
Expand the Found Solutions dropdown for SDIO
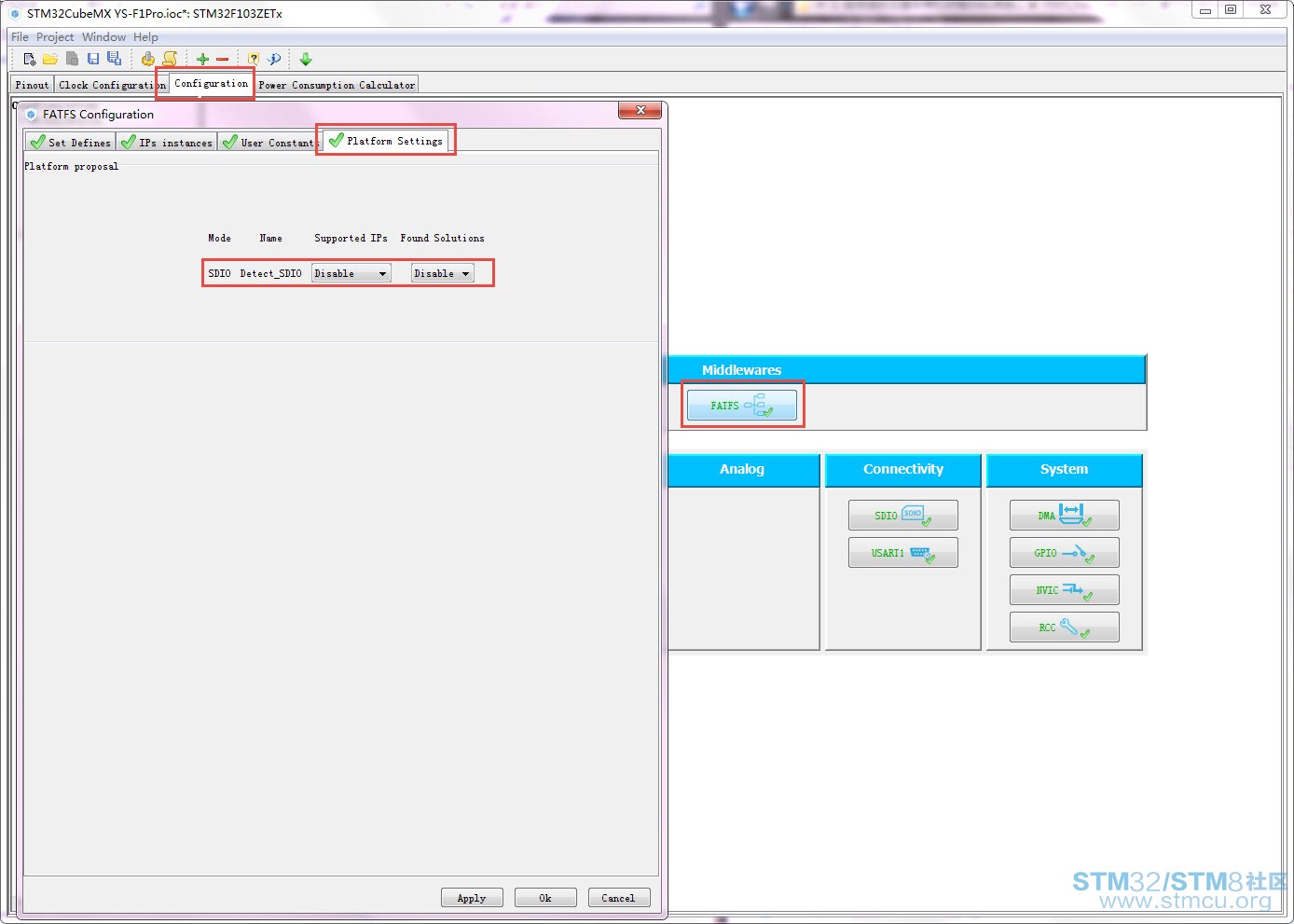tap(442, 273)
